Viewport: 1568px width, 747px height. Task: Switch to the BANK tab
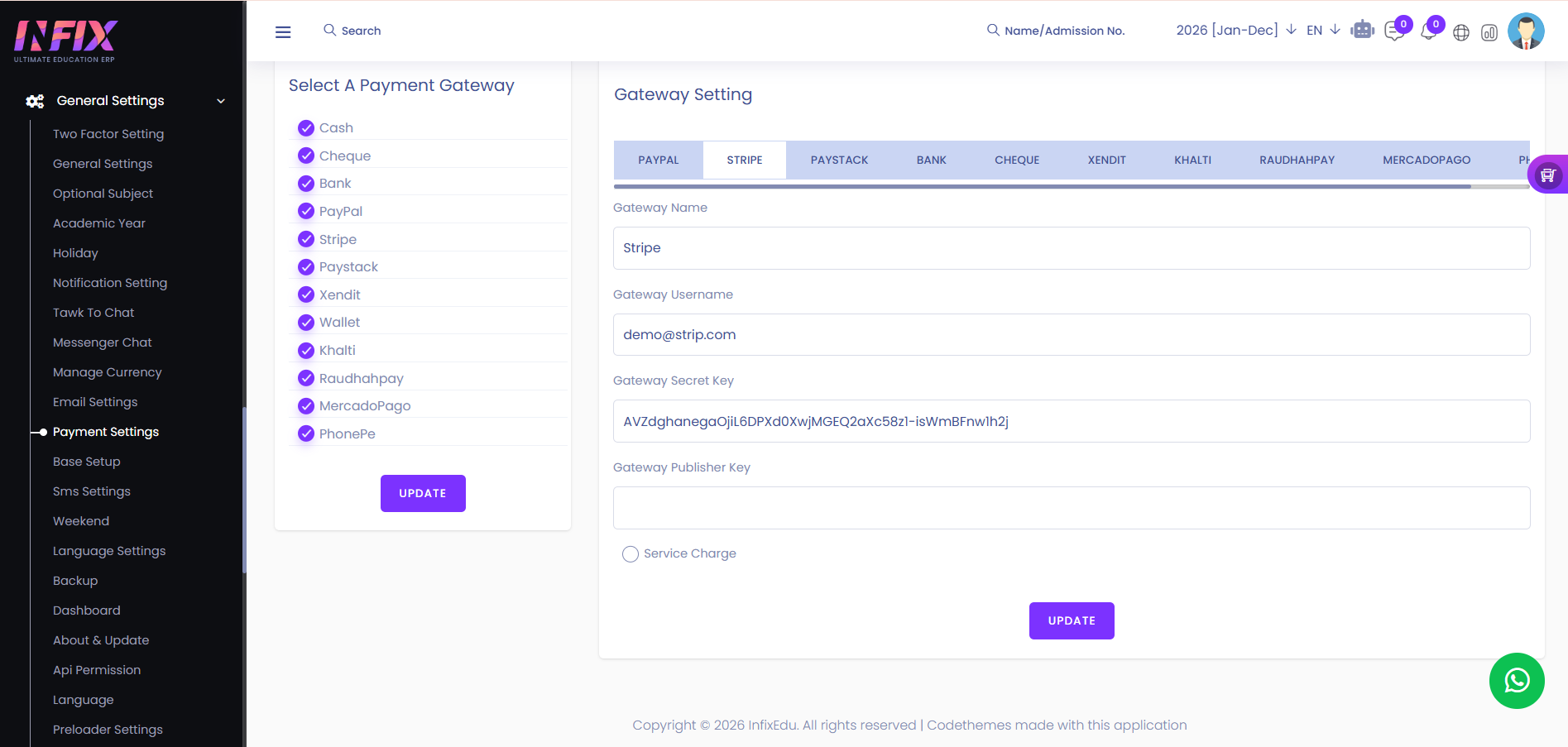coord(932,160)
